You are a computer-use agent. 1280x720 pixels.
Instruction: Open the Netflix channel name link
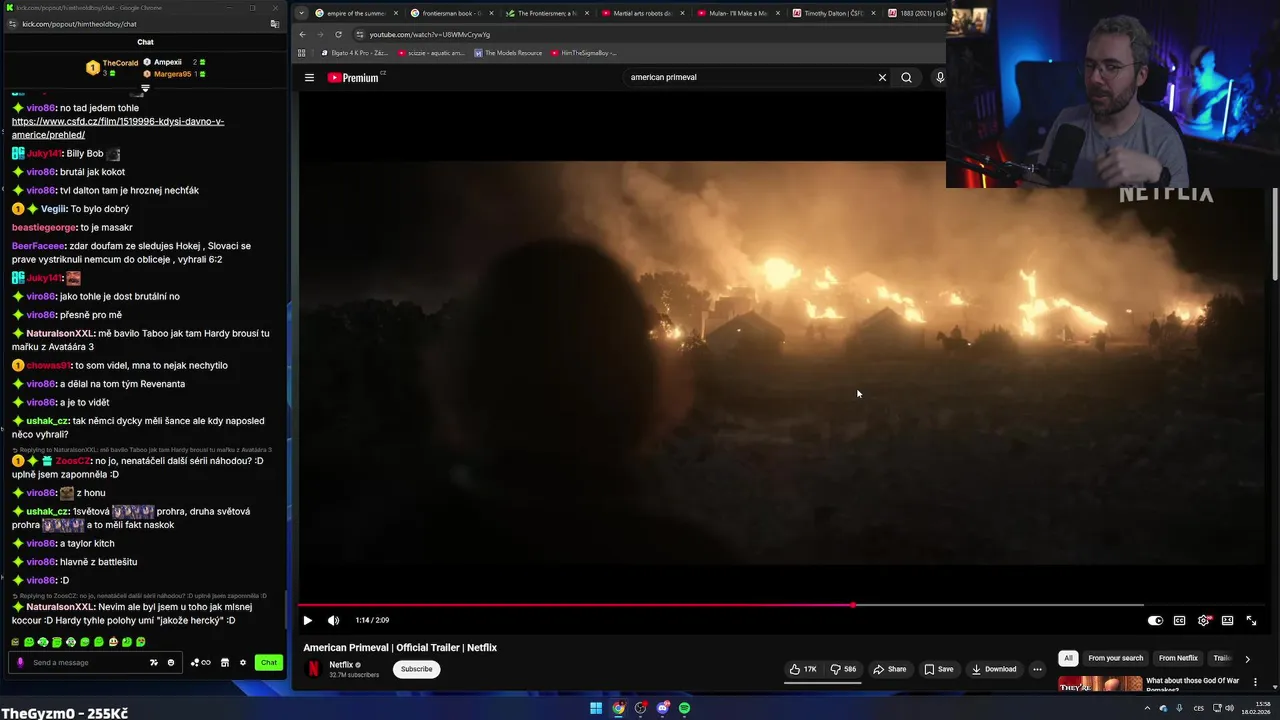(x=341, y=664)
